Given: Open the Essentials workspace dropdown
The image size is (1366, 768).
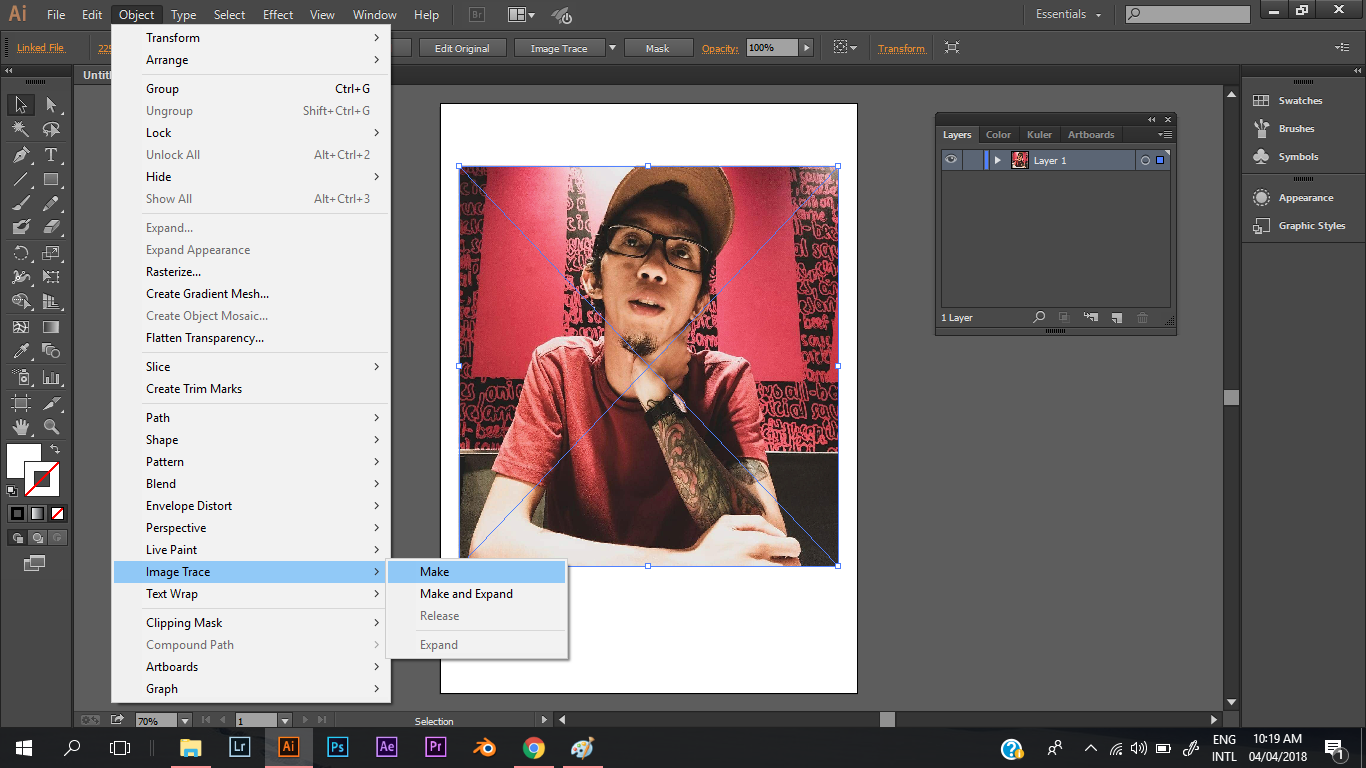Looking at the screenshot, I should coord(1069,15).
